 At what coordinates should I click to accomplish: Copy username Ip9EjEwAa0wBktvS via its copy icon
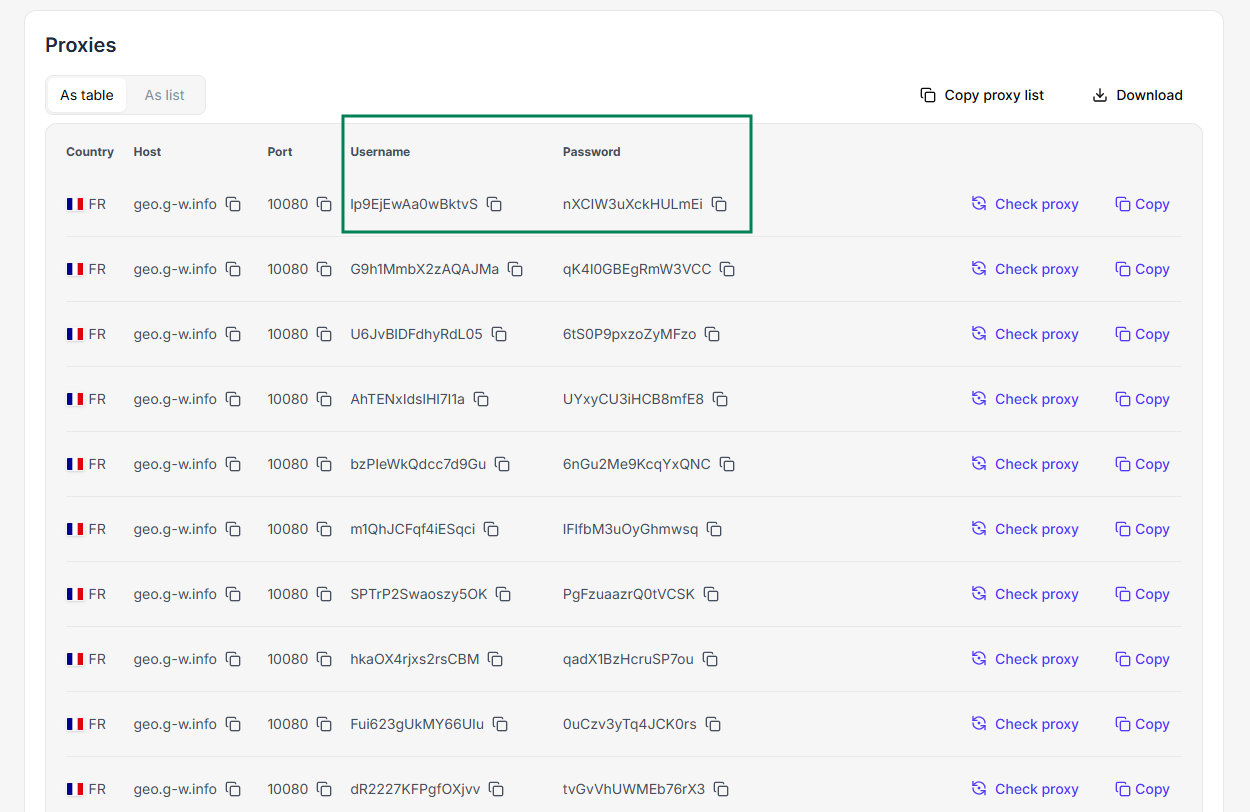point(494,204)
